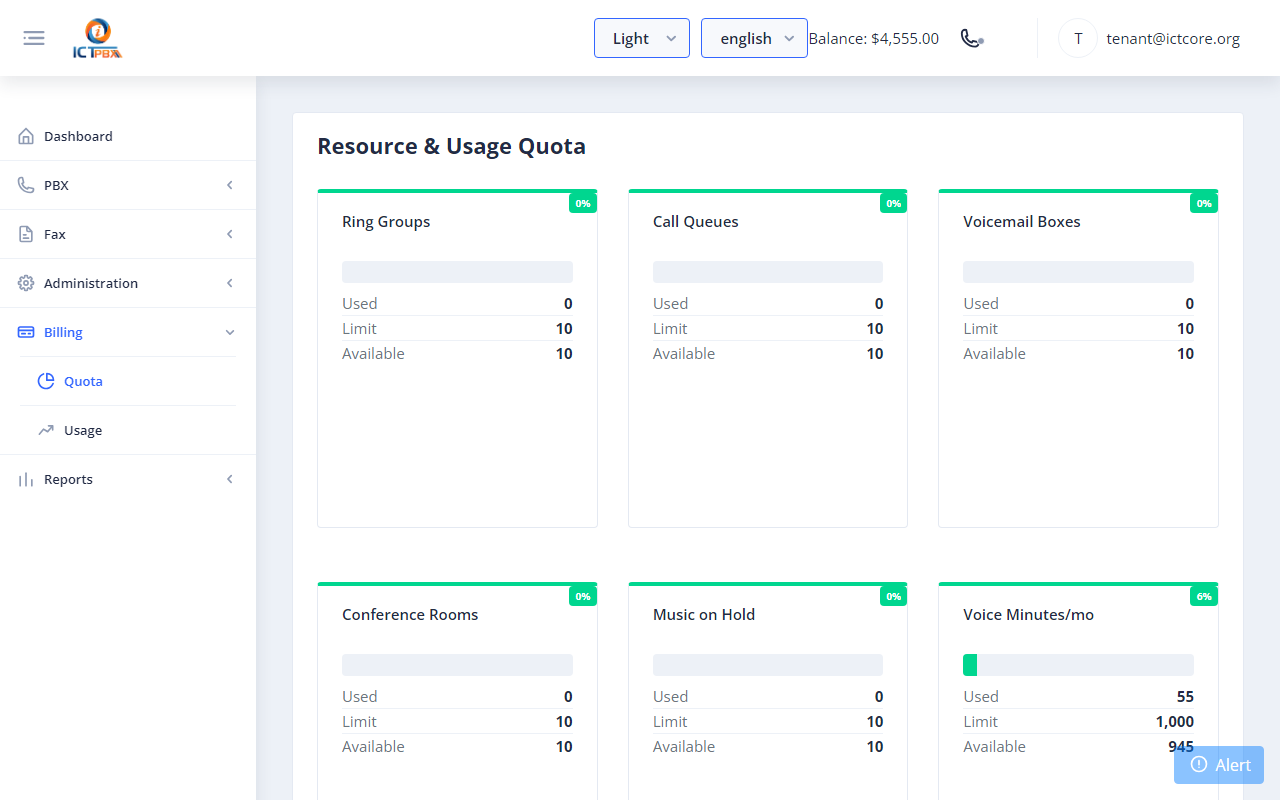Viewport: 1280px width, 800px height.
Task: Click the Call Queues 0% badge
Action: (x=894, y=203)
